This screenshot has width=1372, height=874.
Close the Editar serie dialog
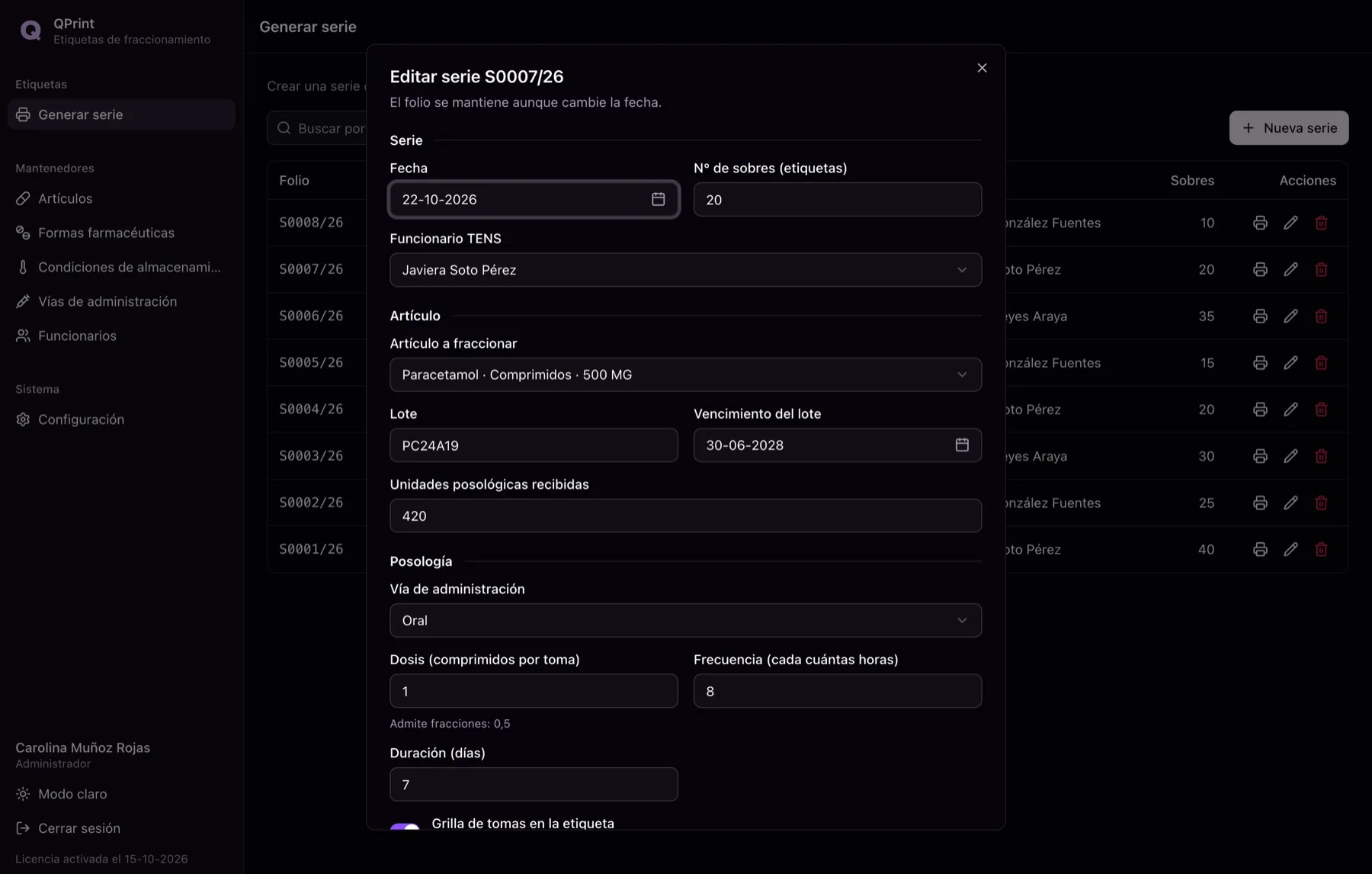tap(982, 68)
